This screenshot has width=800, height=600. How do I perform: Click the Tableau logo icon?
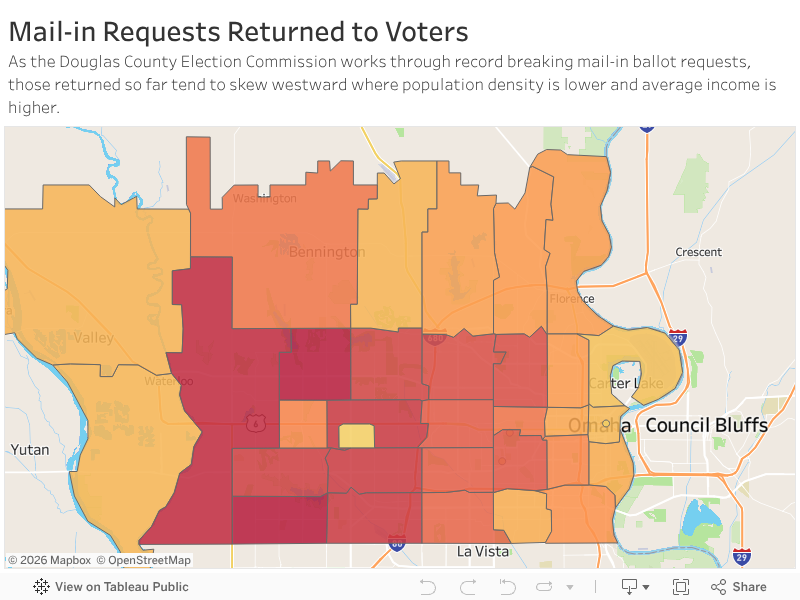[x=41, y=587]
